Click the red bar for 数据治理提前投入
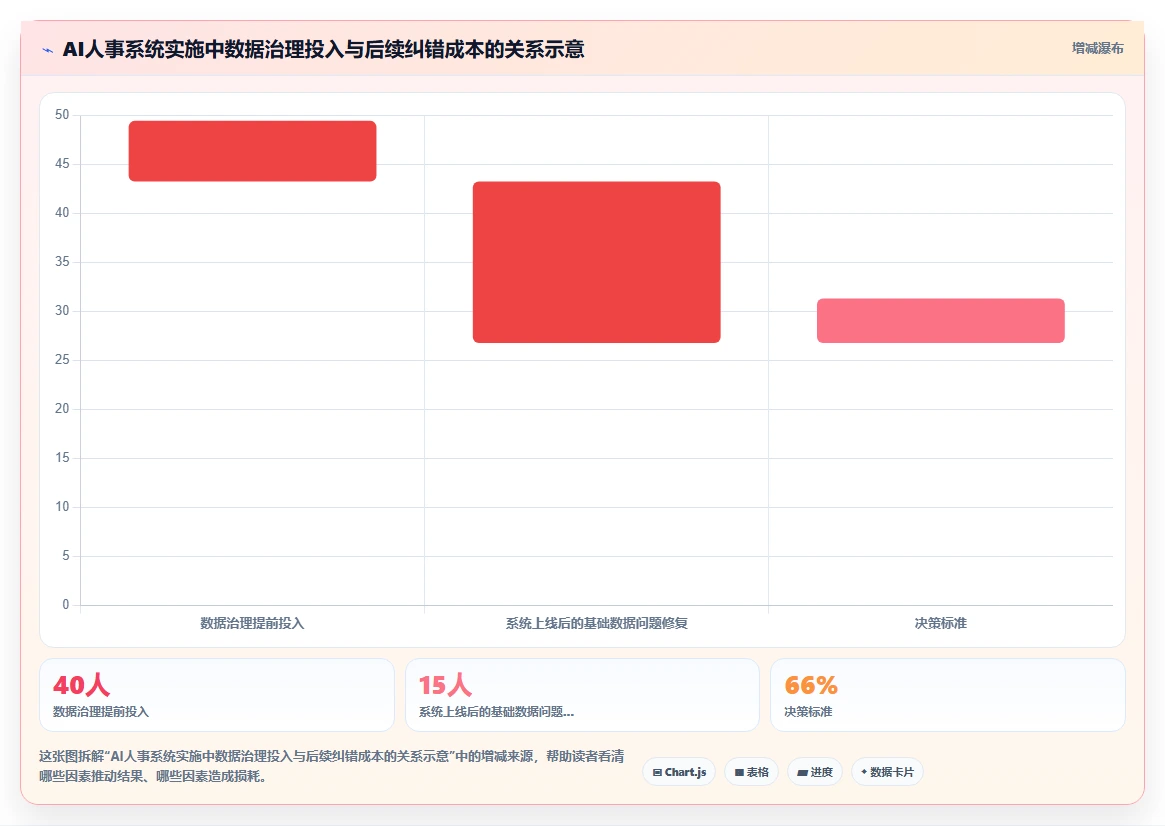The width and height of the screenshot is (1165, 826). 253,151
